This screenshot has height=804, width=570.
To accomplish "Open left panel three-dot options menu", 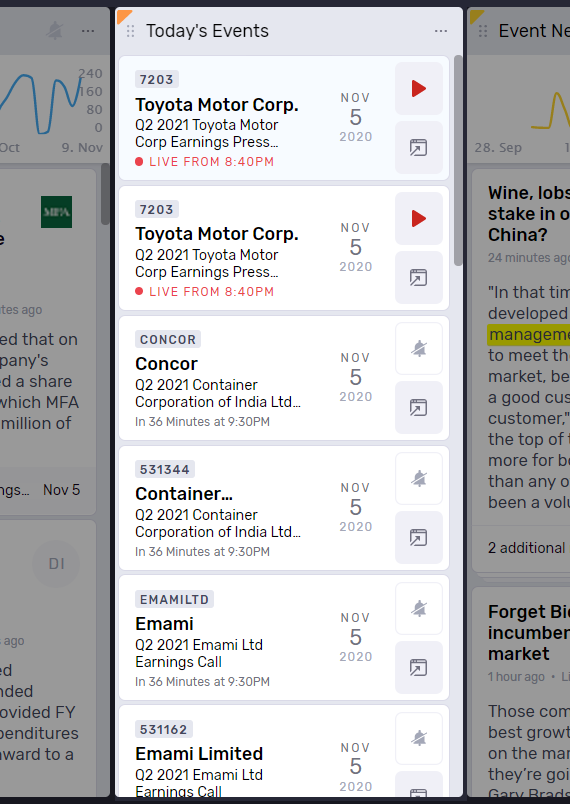I will click(x=88, y=31).
